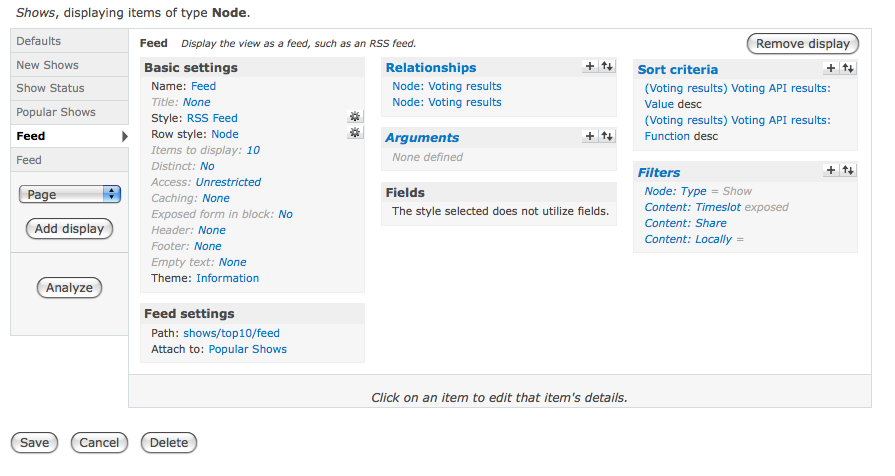Rearrange arguments using the sort arrows icon
This screenshot has width=895, height=476.
(607, 136)
